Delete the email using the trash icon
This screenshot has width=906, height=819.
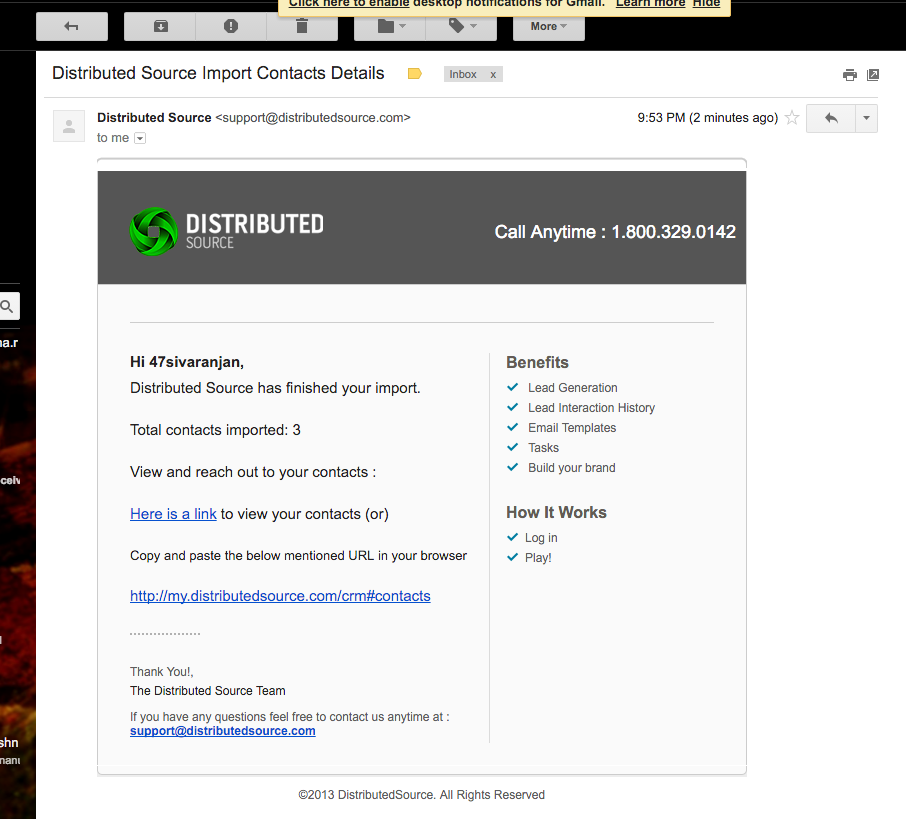tap(302, 27)
